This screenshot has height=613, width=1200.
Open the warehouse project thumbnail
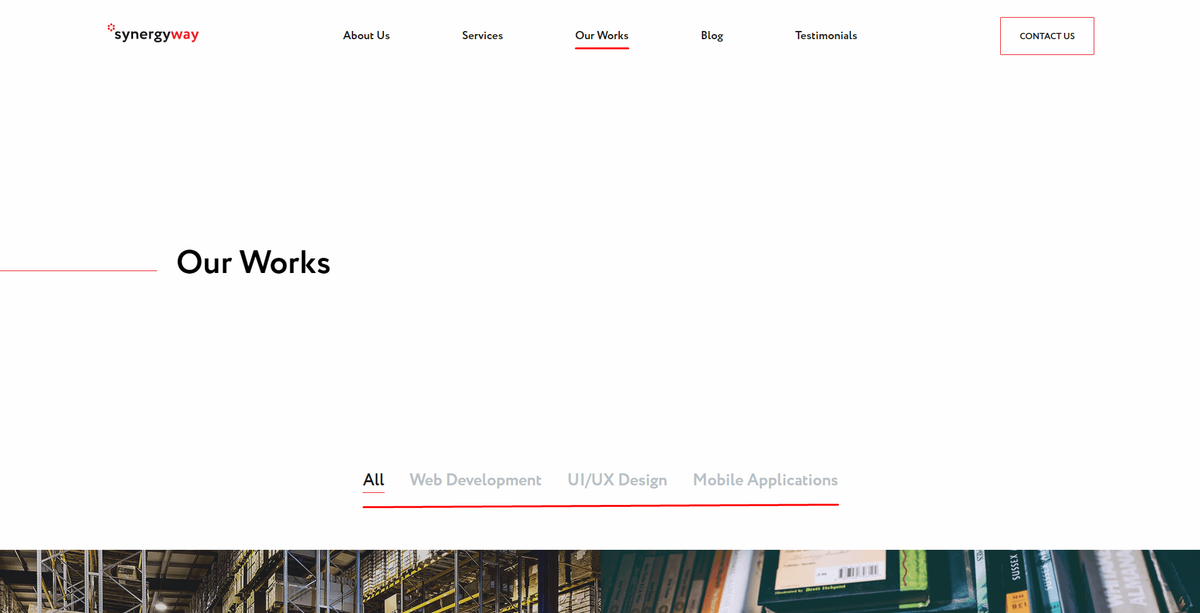pyautogui.click(x=300, y=581)
